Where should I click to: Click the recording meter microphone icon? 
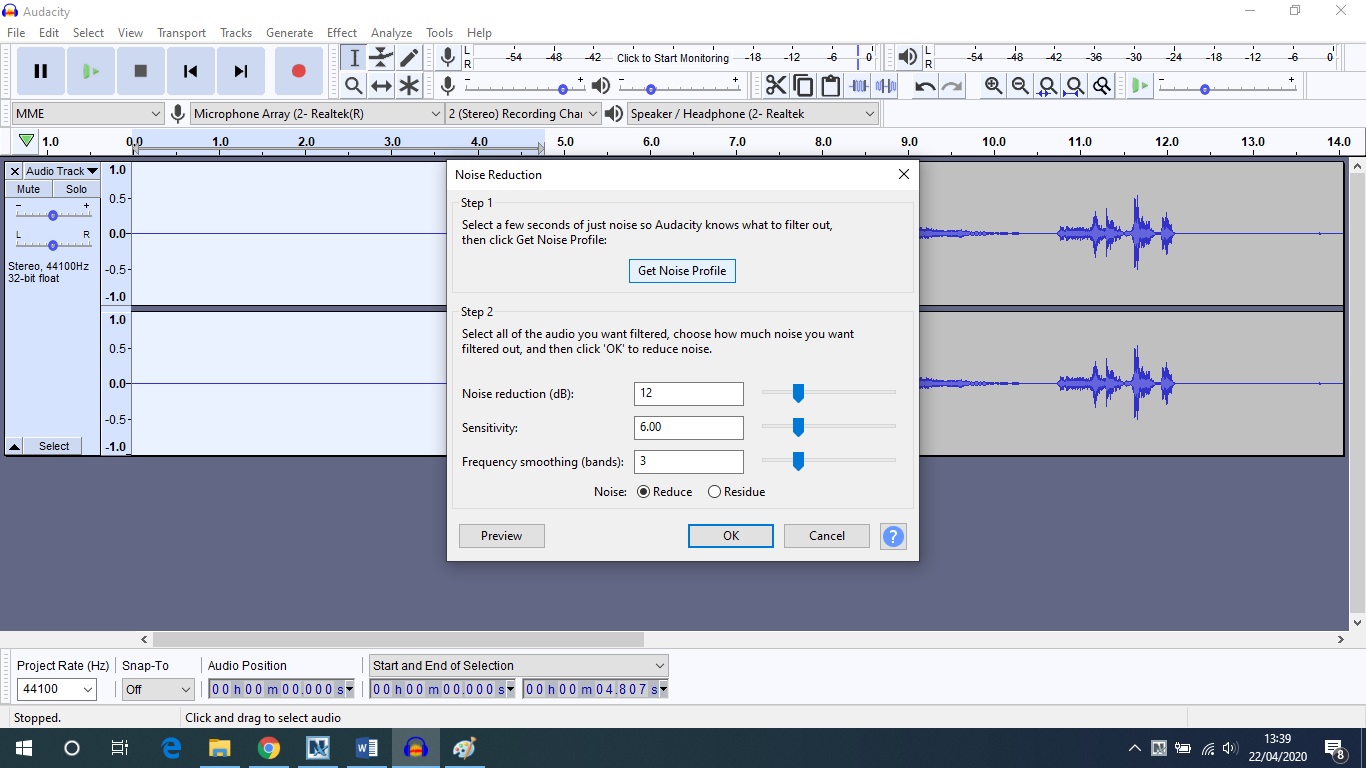tap(448, 58)
